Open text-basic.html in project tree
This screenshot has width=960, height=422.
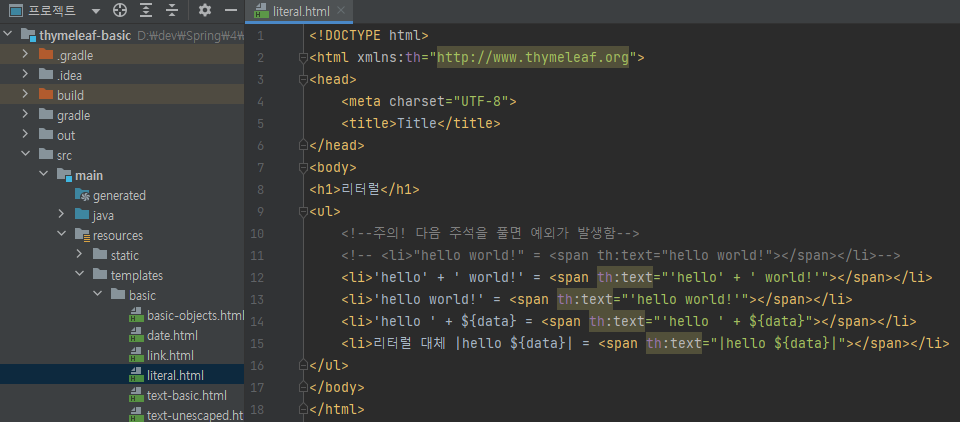click(187, 395)
